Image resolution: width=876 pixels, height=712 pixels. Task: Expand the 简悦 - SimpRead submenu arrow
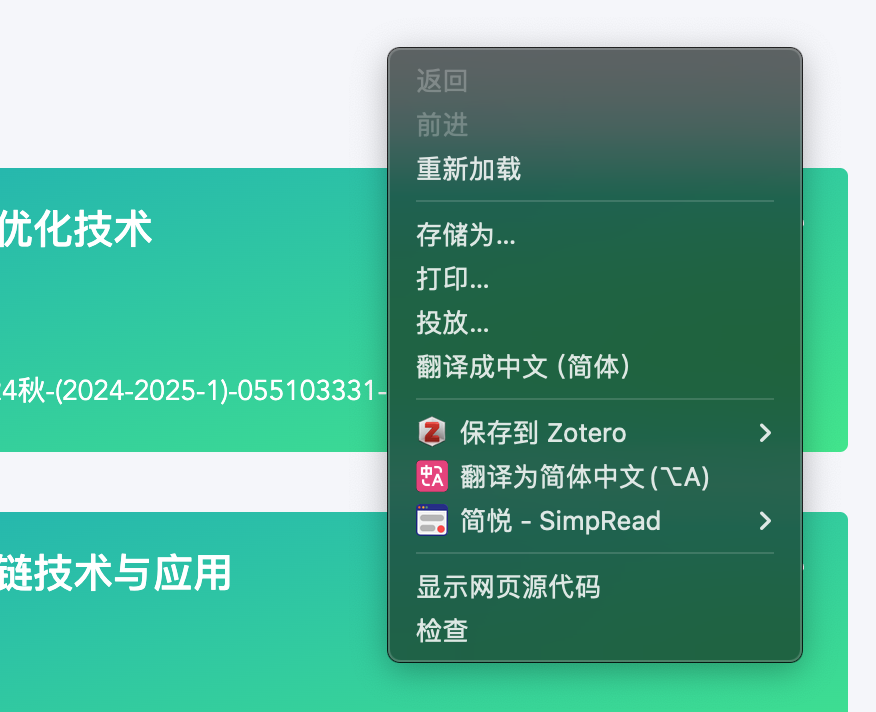coord(765,521)
